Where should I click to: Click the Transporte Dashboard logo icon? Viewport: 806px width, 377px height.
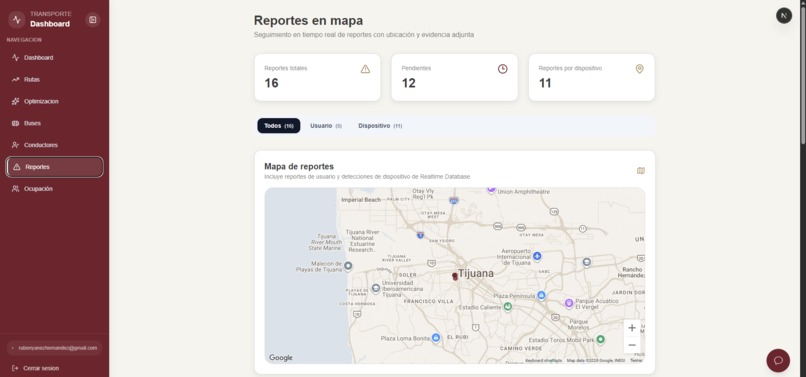tap(17, 20)
